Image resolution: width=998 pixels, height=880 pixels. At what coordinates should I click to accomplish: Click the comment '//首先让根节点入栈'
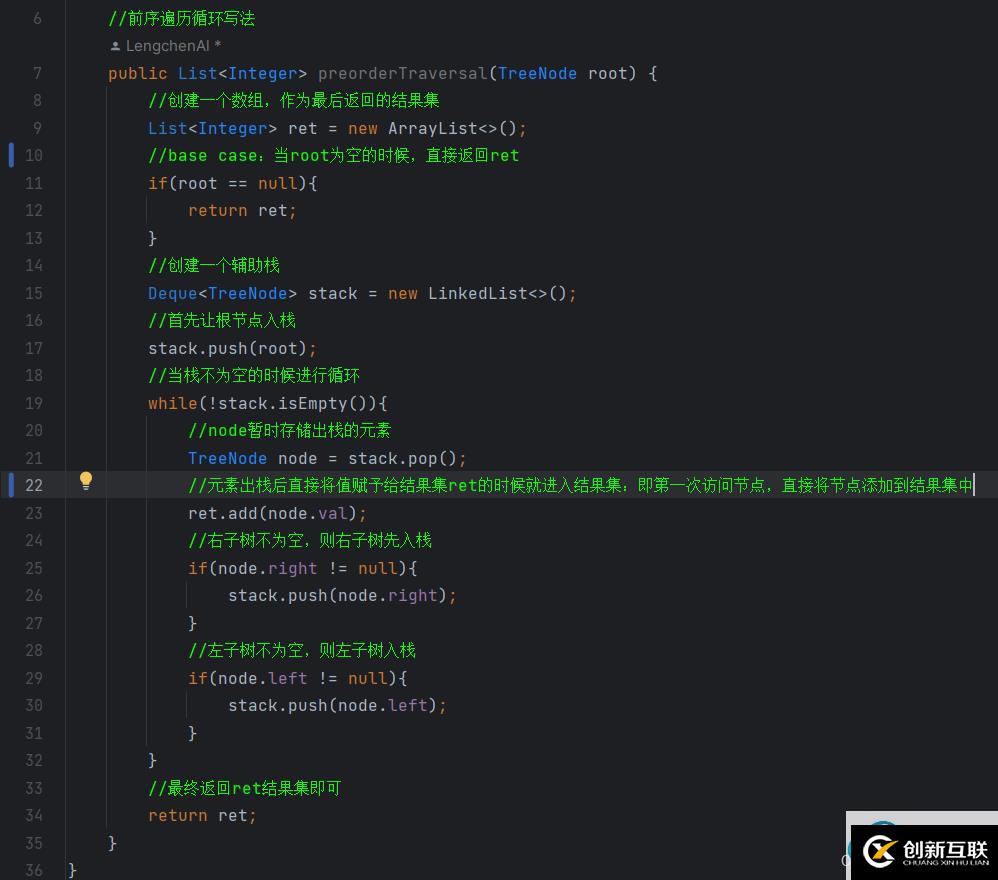(x=222, y=321)
